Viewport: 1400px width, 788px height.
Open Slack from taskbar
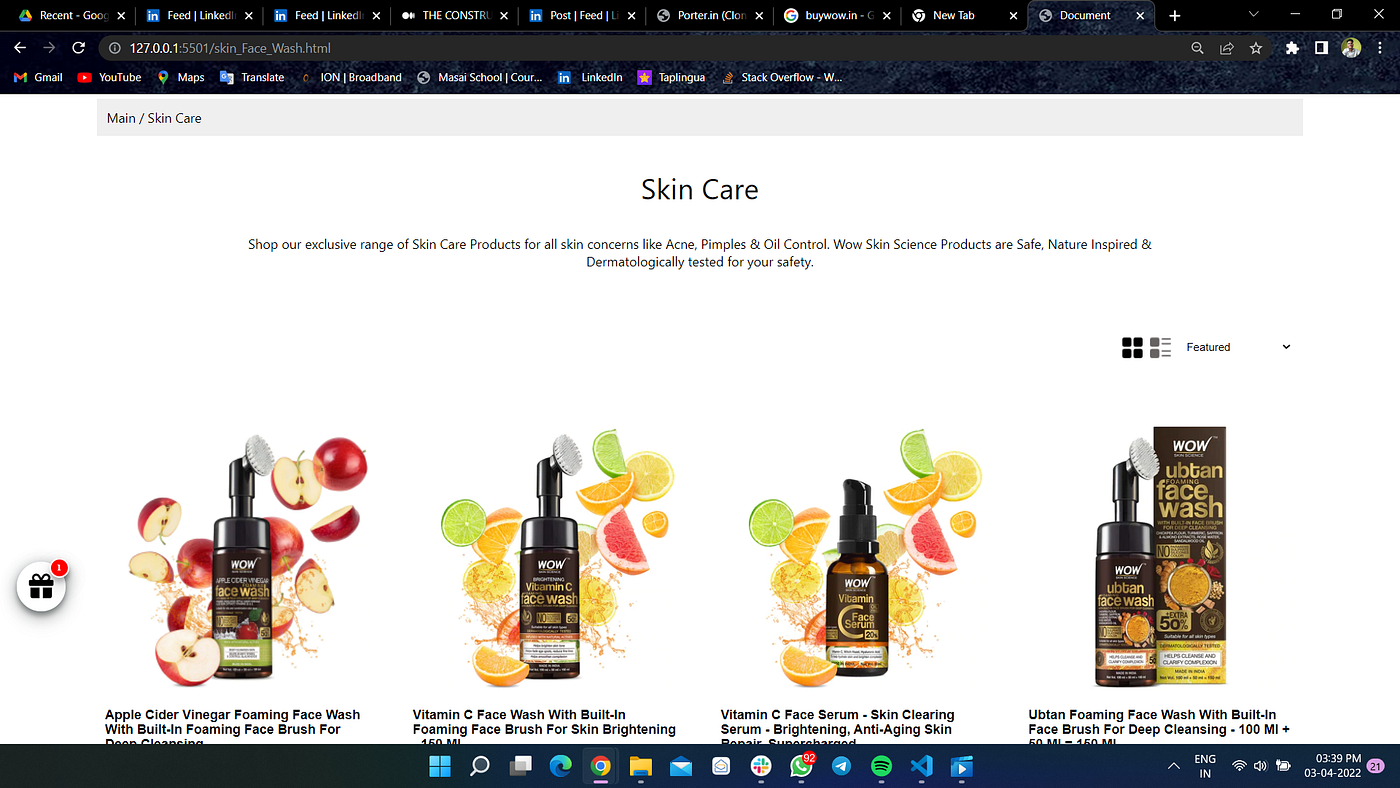(x=761, y=767)
